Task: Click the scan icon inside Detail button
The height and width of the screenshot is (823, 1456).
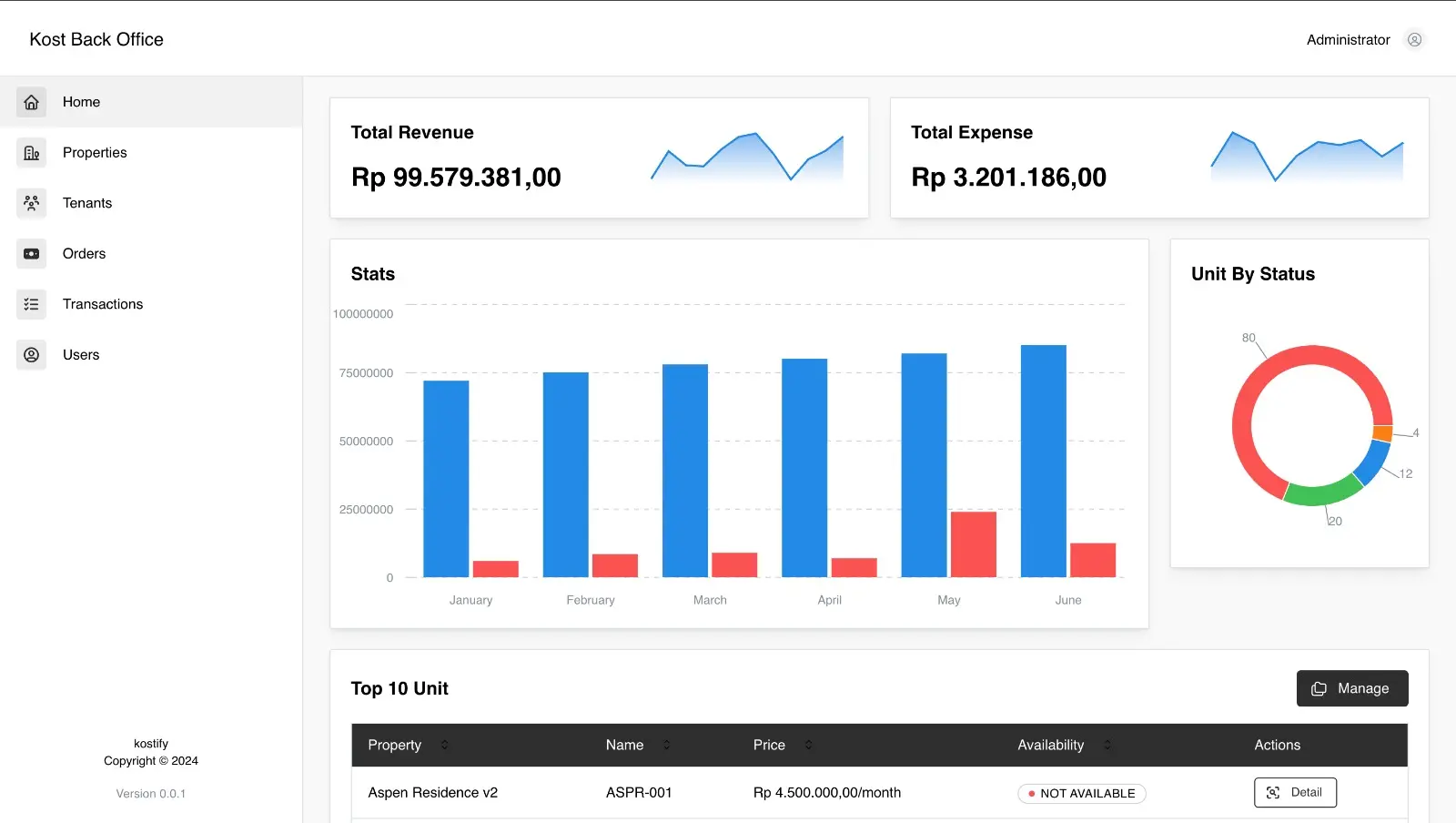Action: (1273, 793)
